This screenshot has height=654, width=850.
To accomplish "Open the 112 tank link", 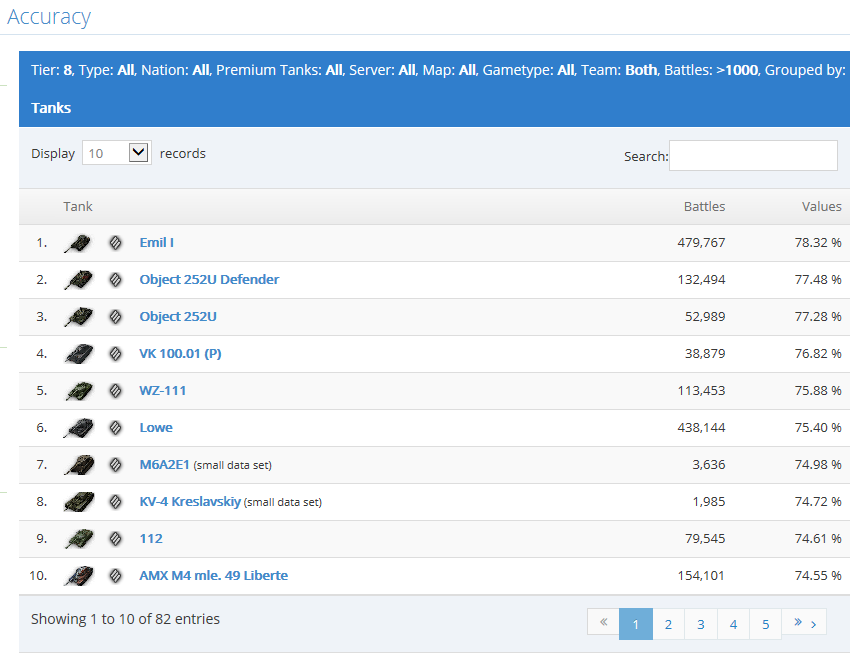I will coord(151,538).
